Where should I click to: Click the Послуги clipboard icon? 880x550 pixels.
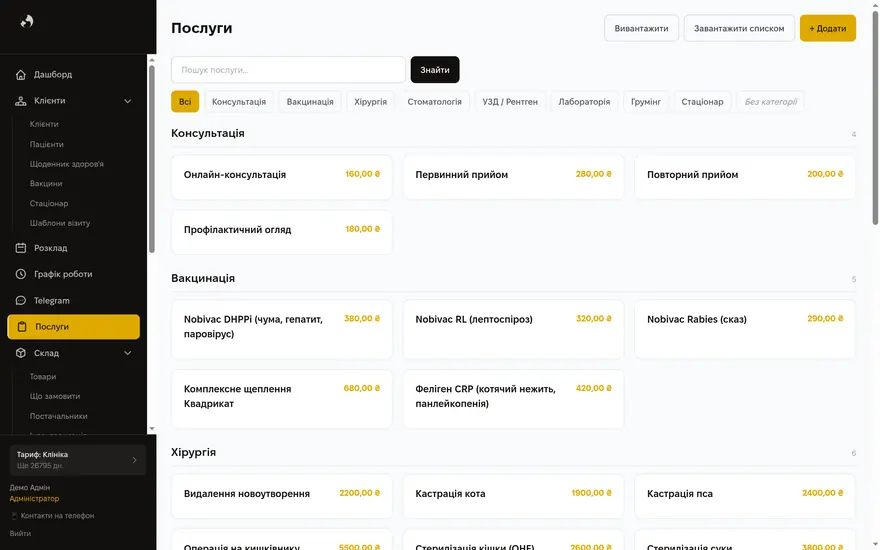[22, 327]
